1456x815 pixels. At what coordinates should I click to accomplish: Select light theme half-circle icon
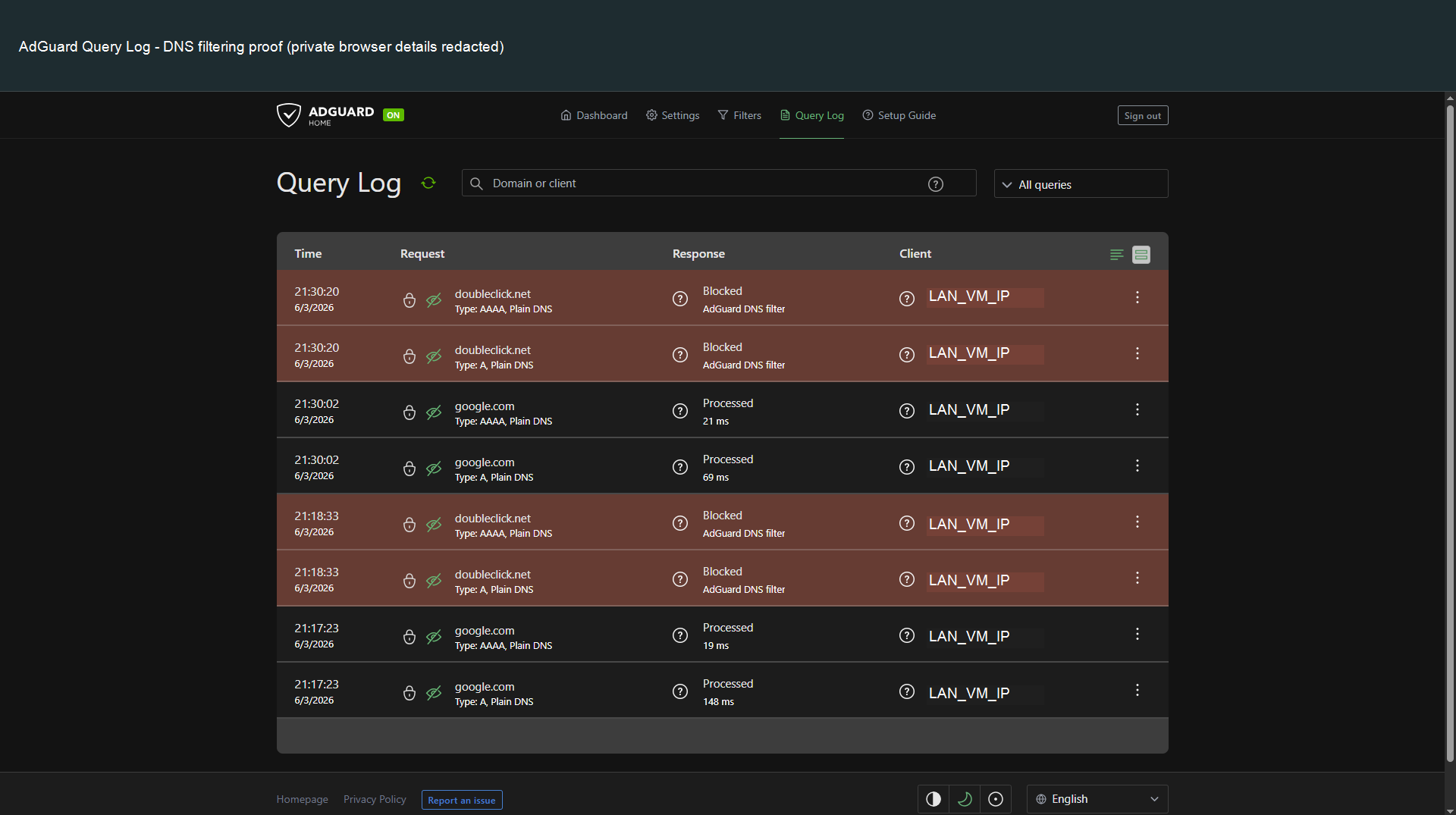[x=934, y=799]
